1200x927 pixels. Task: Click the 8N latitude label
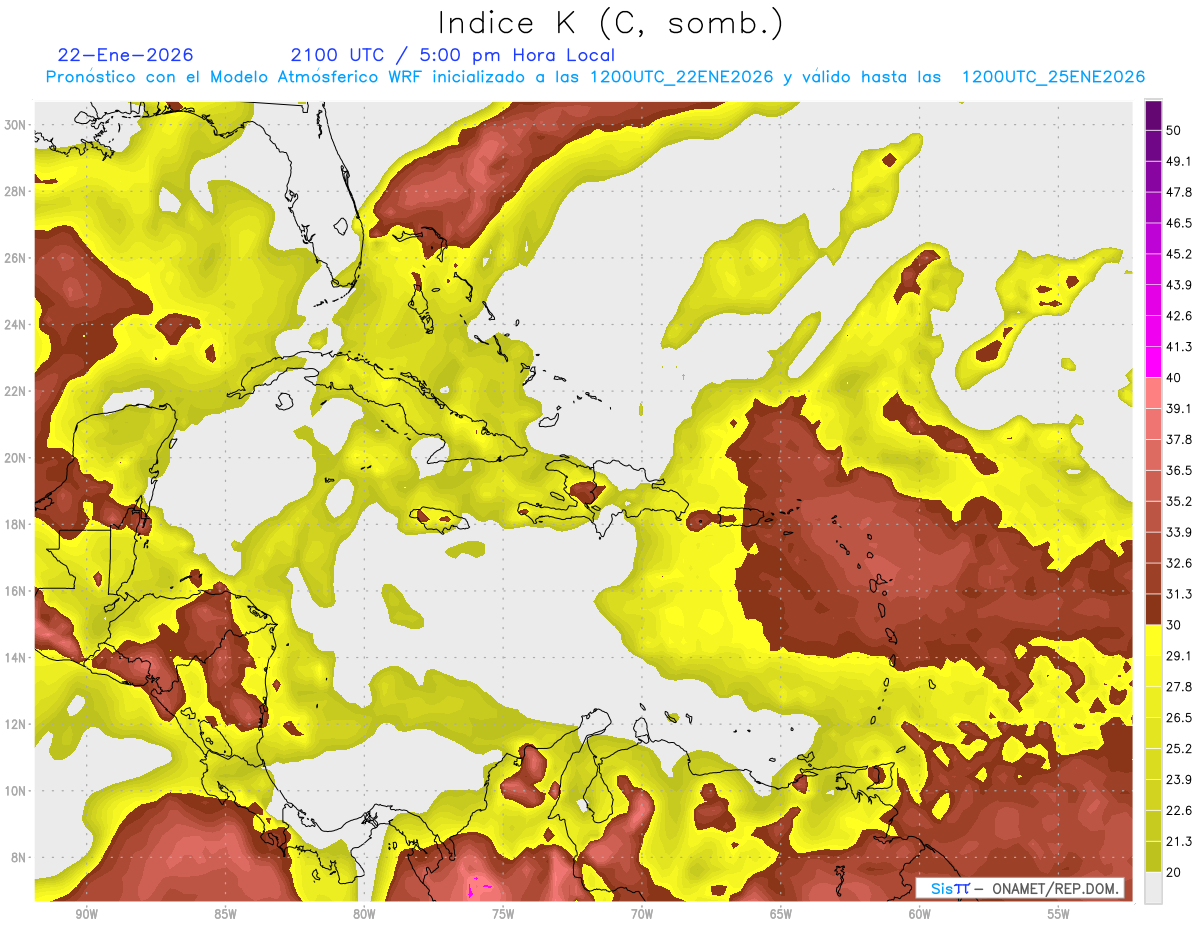tap(19, 857)
